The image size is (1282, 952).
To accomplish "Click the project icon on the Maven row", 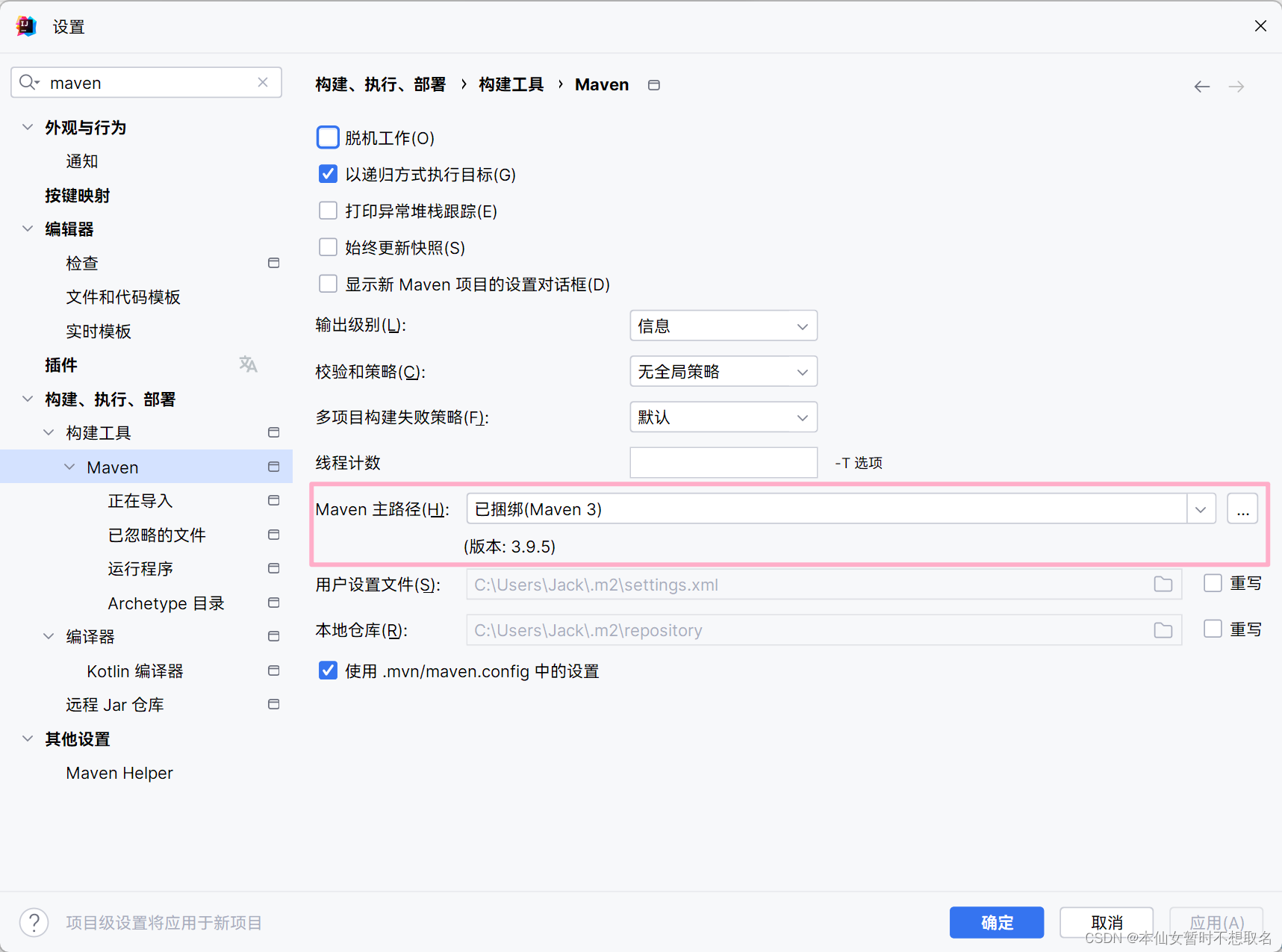I will (274, 467).
